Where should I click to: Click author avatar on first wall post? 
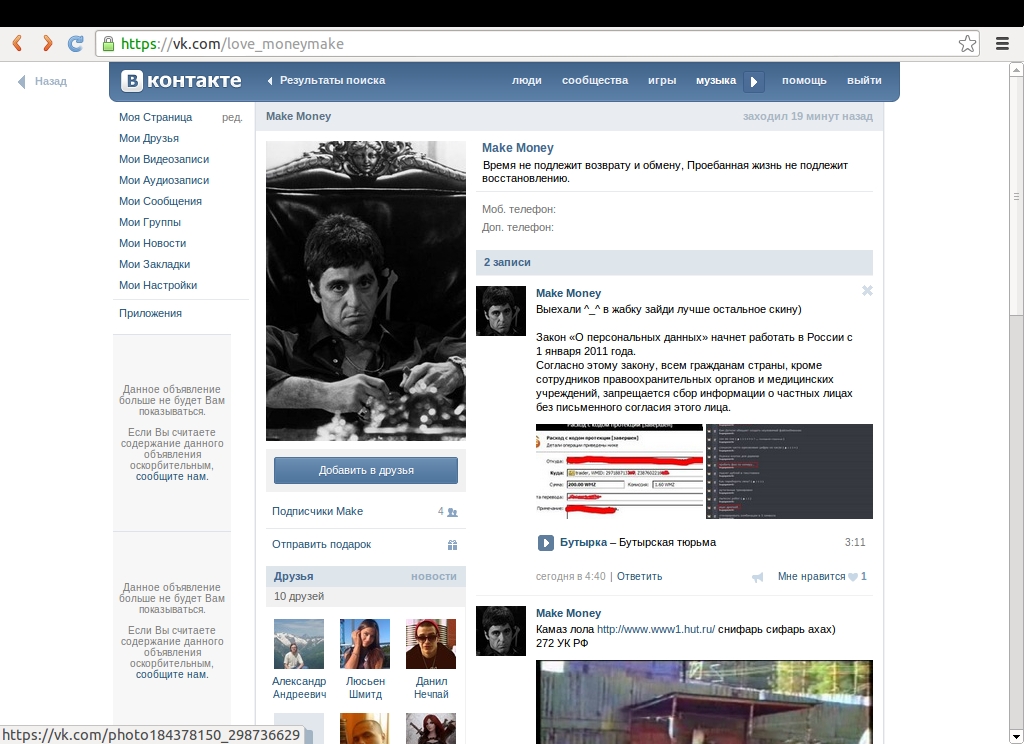pos(501,311)
